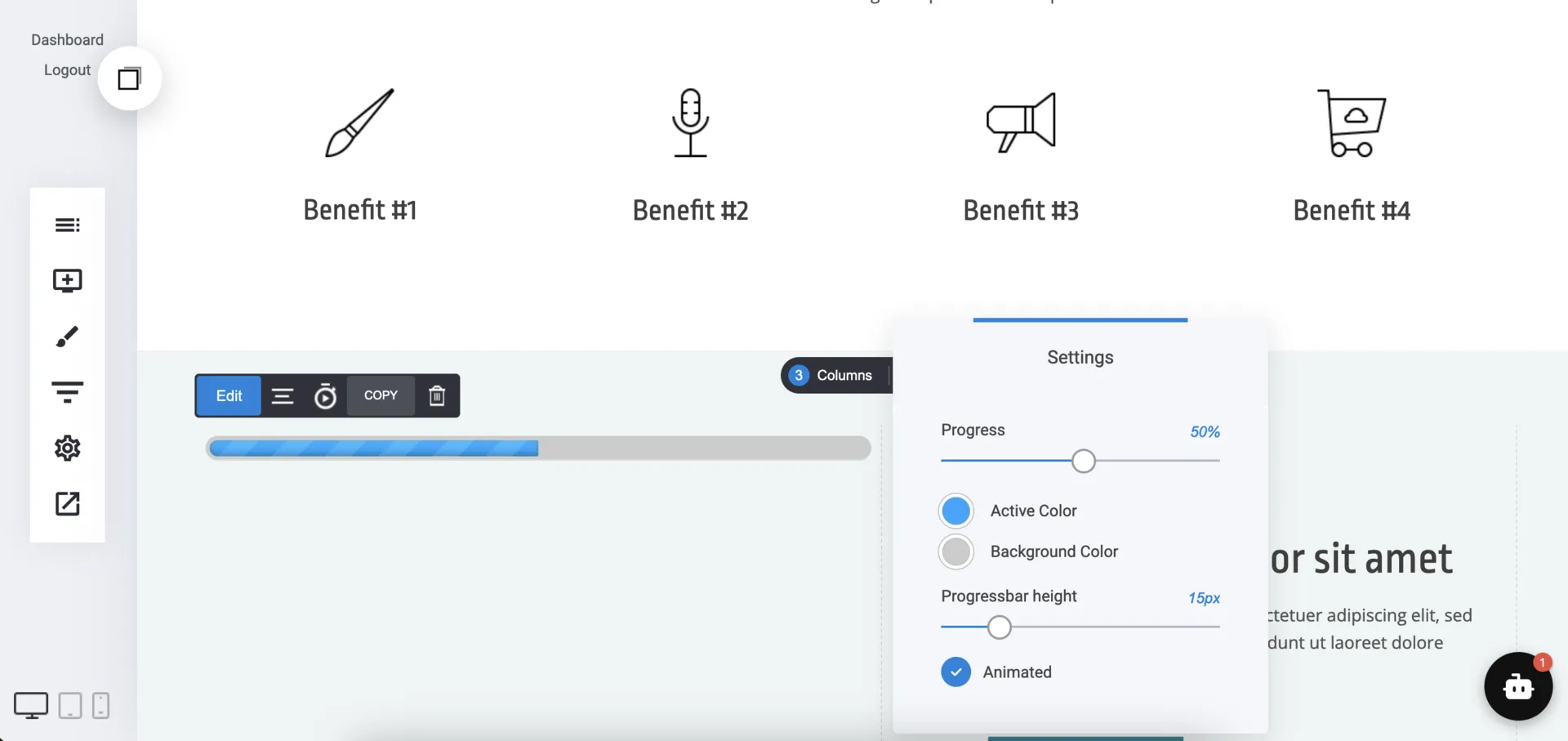Image resolution: width=1568 pixels, height=741 pixels.
Task: Open the Active Color swatch
Action: tap(955, 511)
